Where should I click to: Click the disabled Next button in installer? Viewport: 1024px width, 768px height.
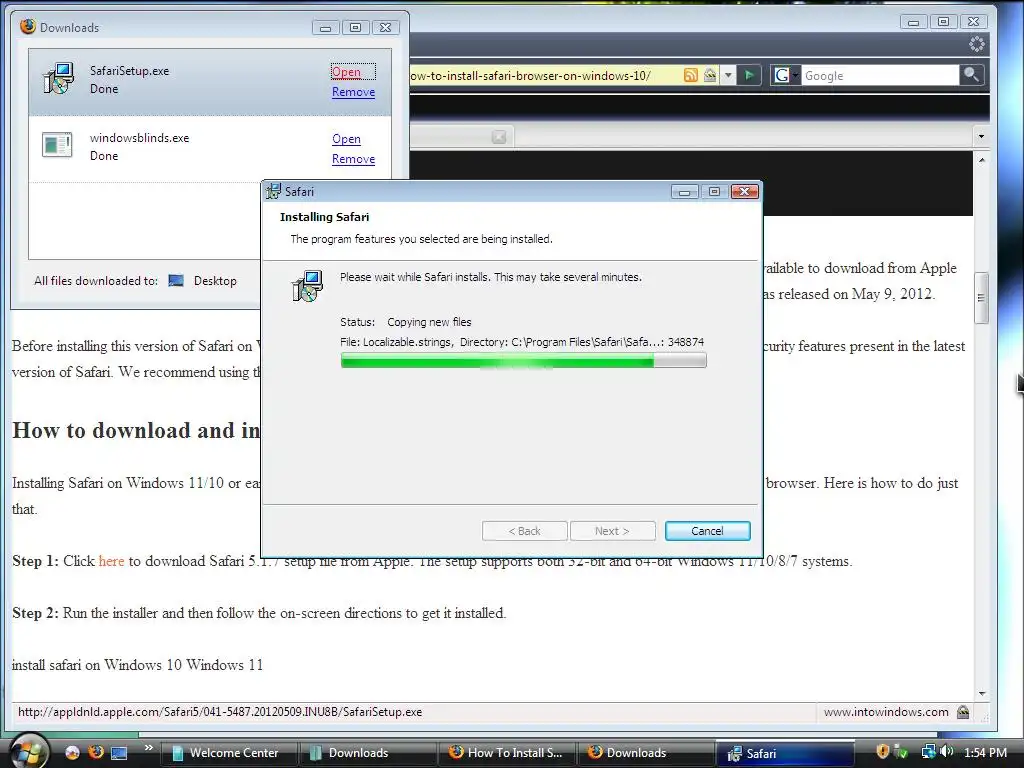[x=613, y=531]
